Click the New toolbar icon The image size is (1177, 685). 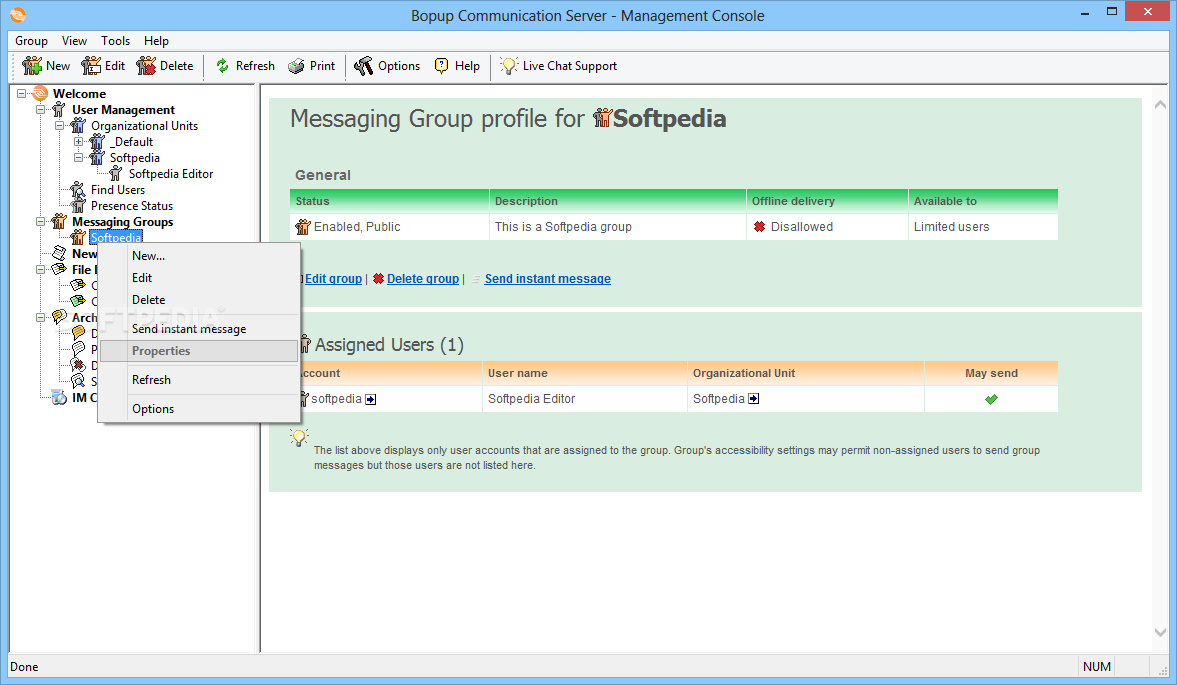point(32,66)
